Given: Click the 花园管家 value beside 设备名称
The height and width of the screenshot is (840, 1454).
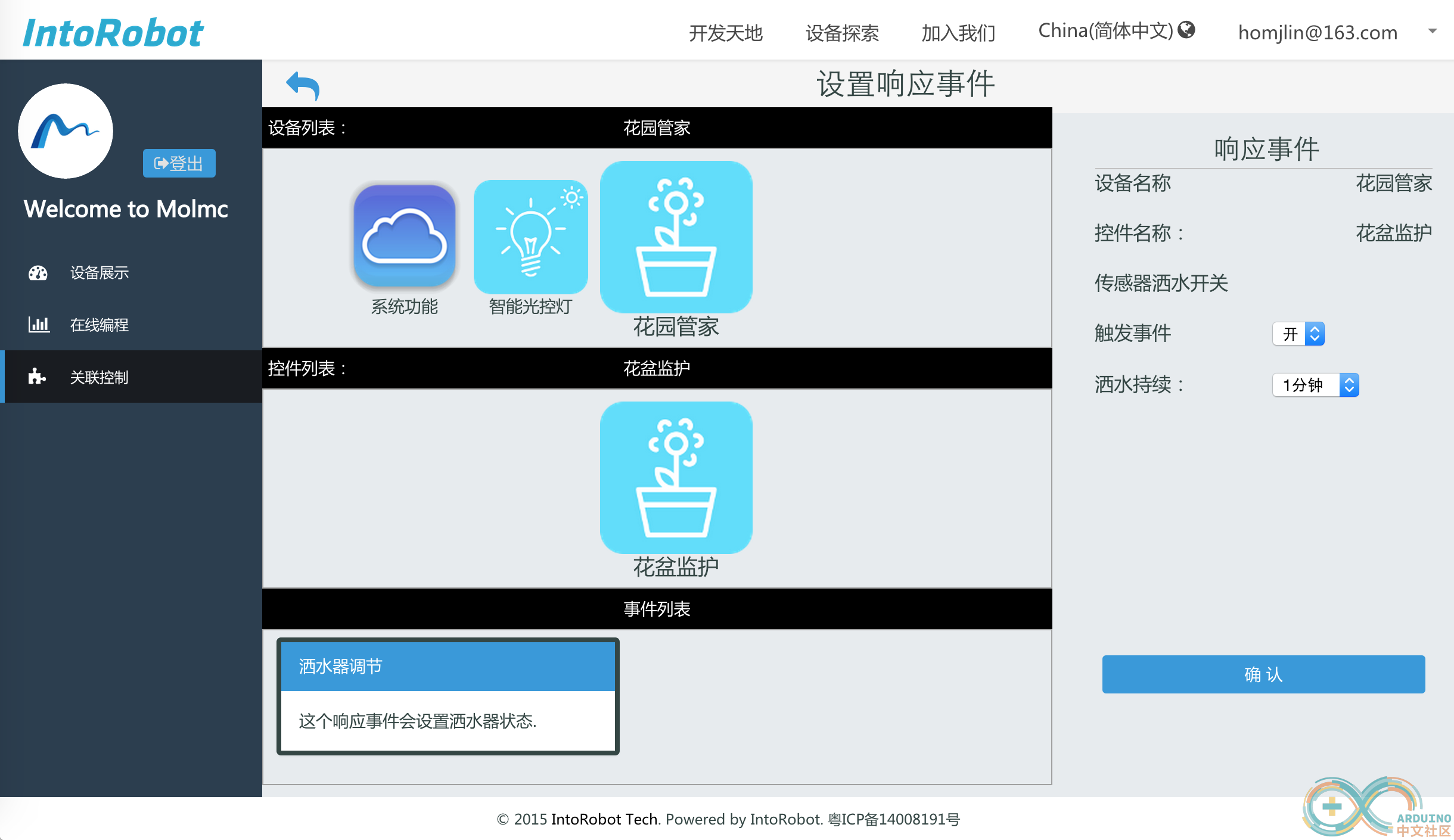Looking at the screenshot, I should click(x=1394, y=183).
